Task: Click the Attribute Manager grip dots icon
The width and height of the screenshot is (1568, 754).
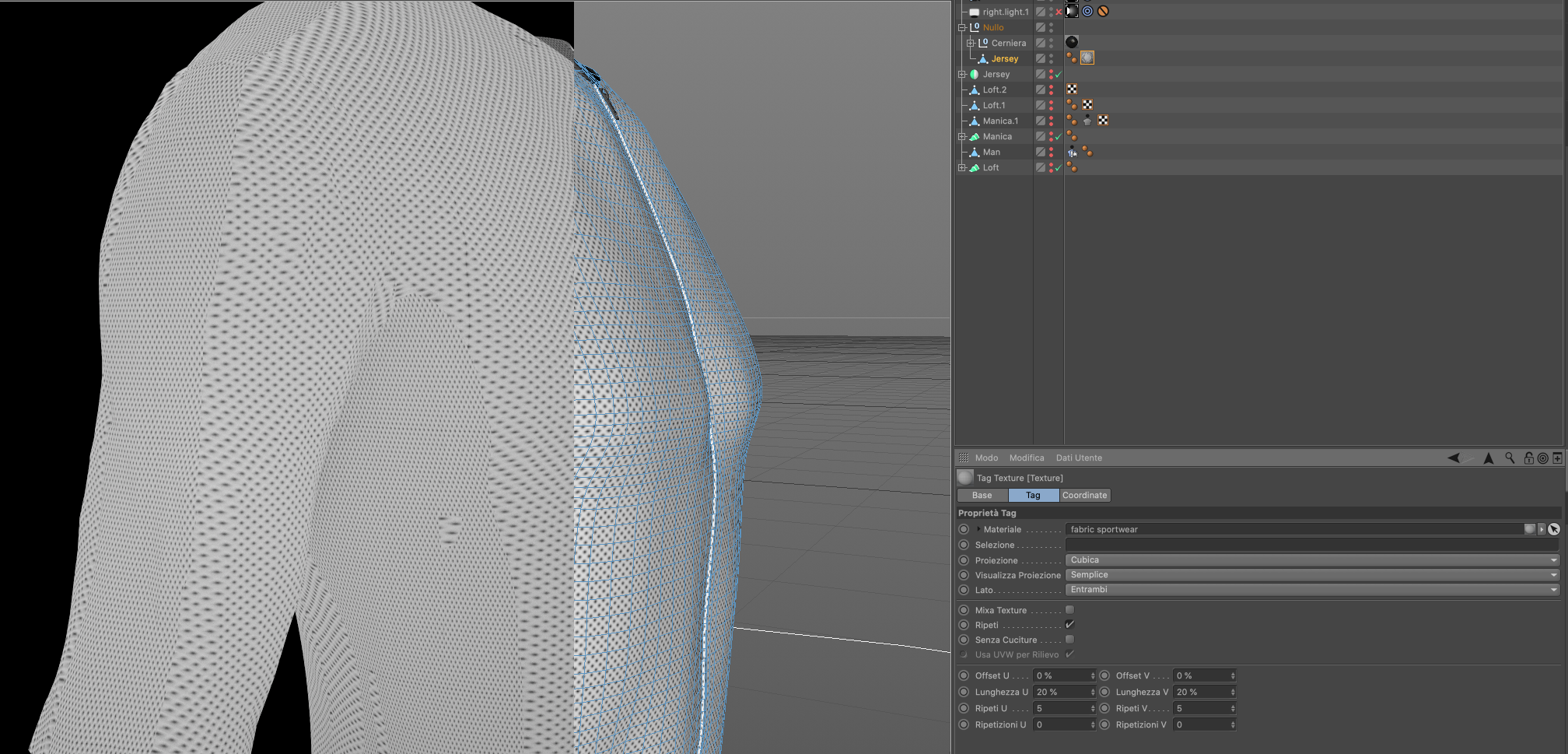Action: tap(964, 458)
